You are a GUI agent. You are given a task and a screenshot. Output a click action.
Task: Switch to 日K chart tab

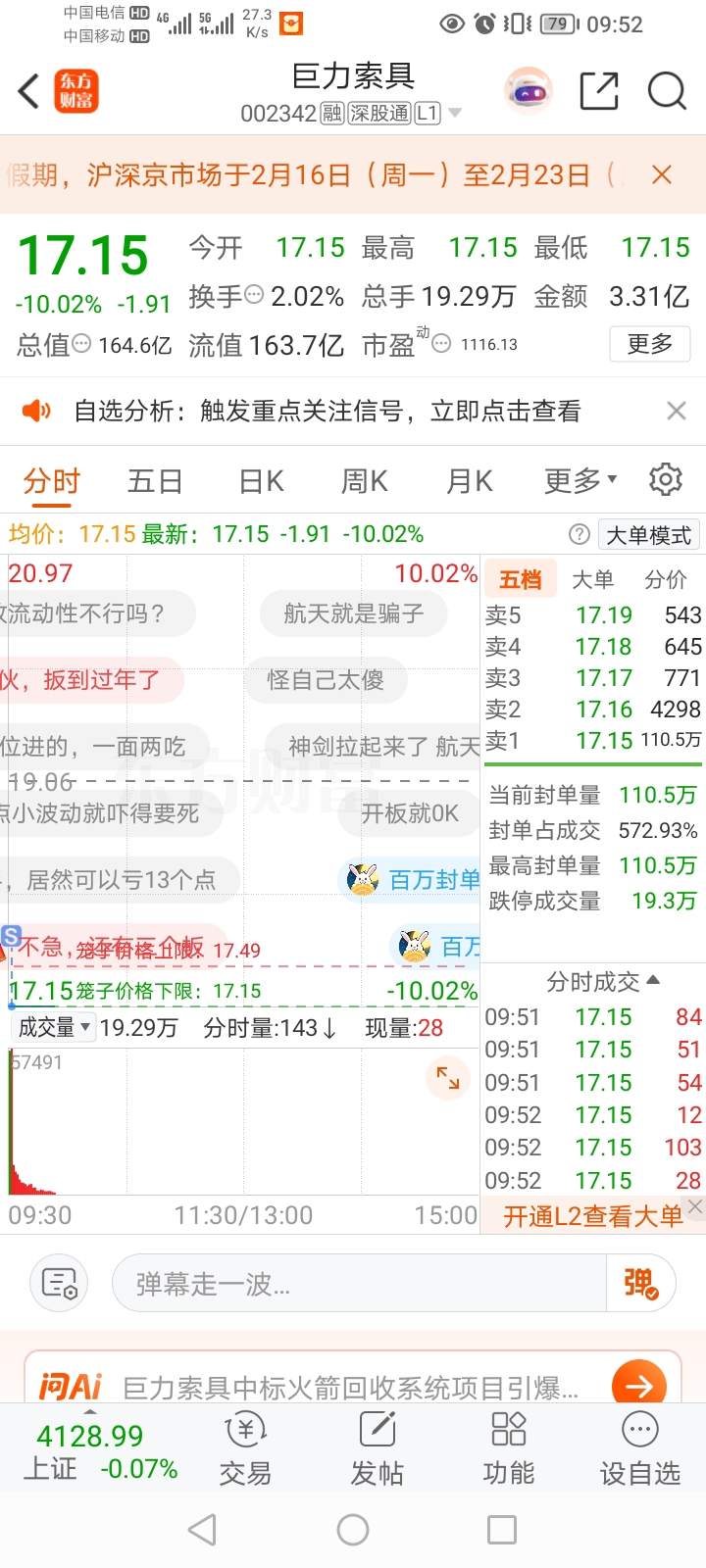tap(261, 481)
